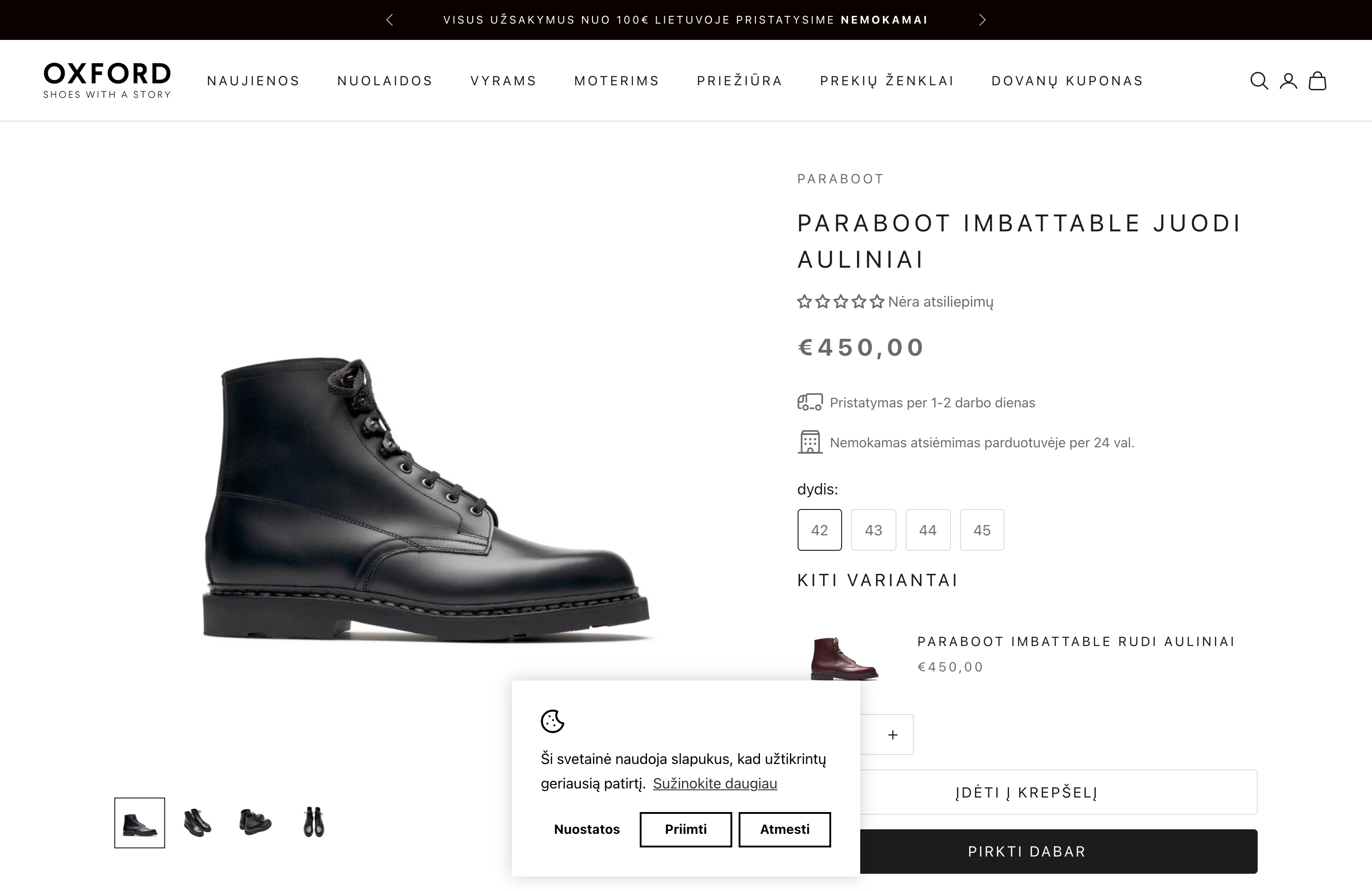
Task: Go to next announcement with right arrow
Action: [x=982, y=20]
